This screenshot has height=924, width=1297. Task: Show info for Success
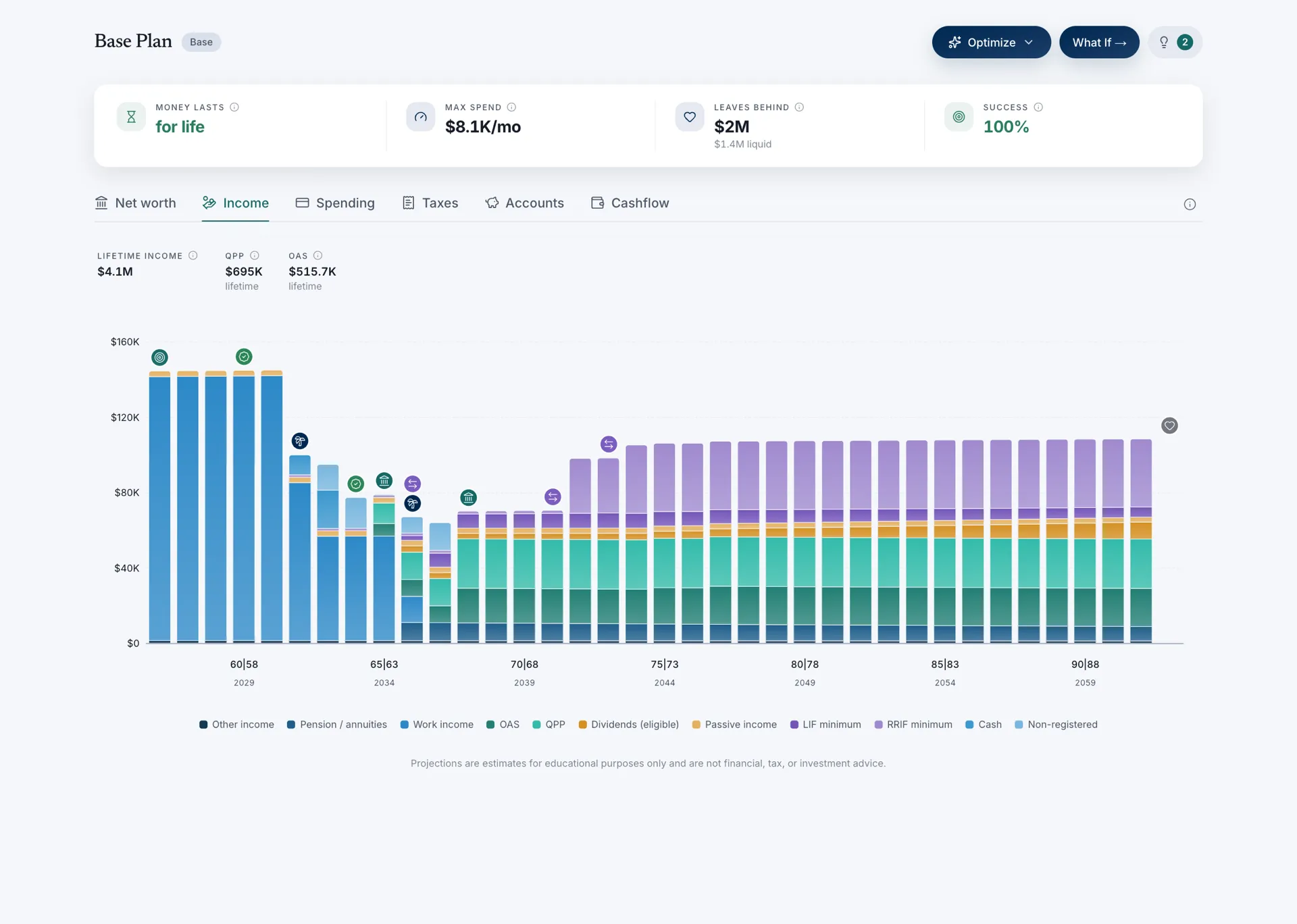[x=1038, y=107]
